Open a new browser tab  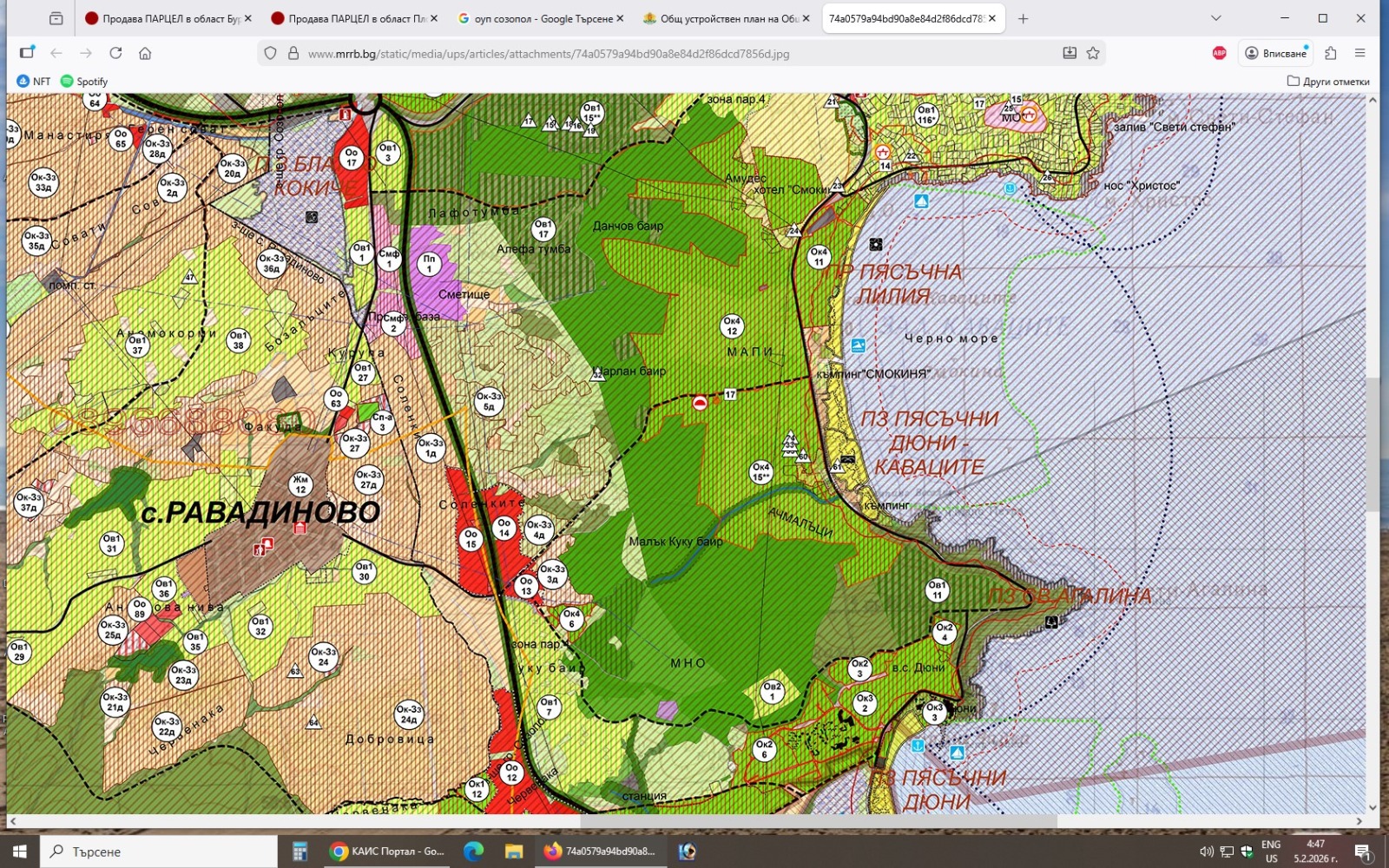[x=1023, y=18]
